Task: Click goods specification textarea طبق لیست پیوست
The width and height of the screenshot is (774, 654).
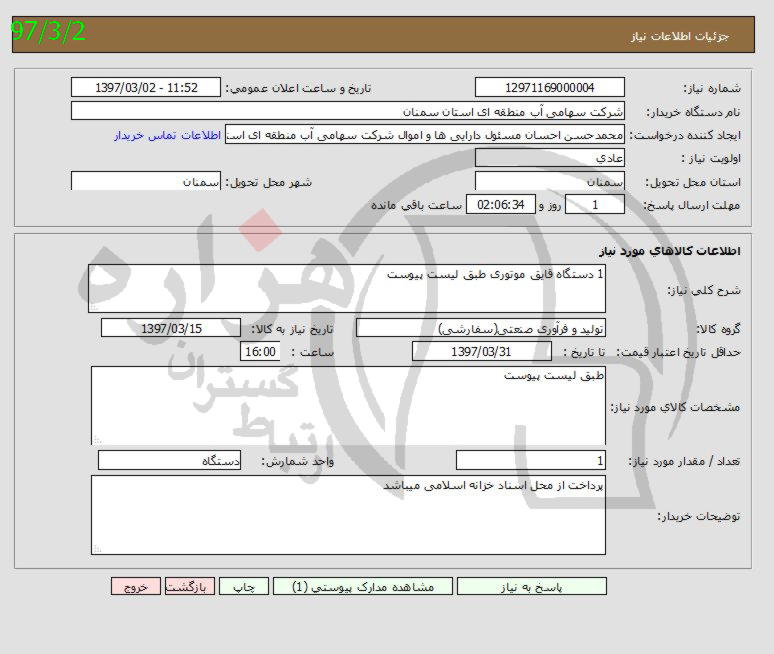Action: point(348,406)
